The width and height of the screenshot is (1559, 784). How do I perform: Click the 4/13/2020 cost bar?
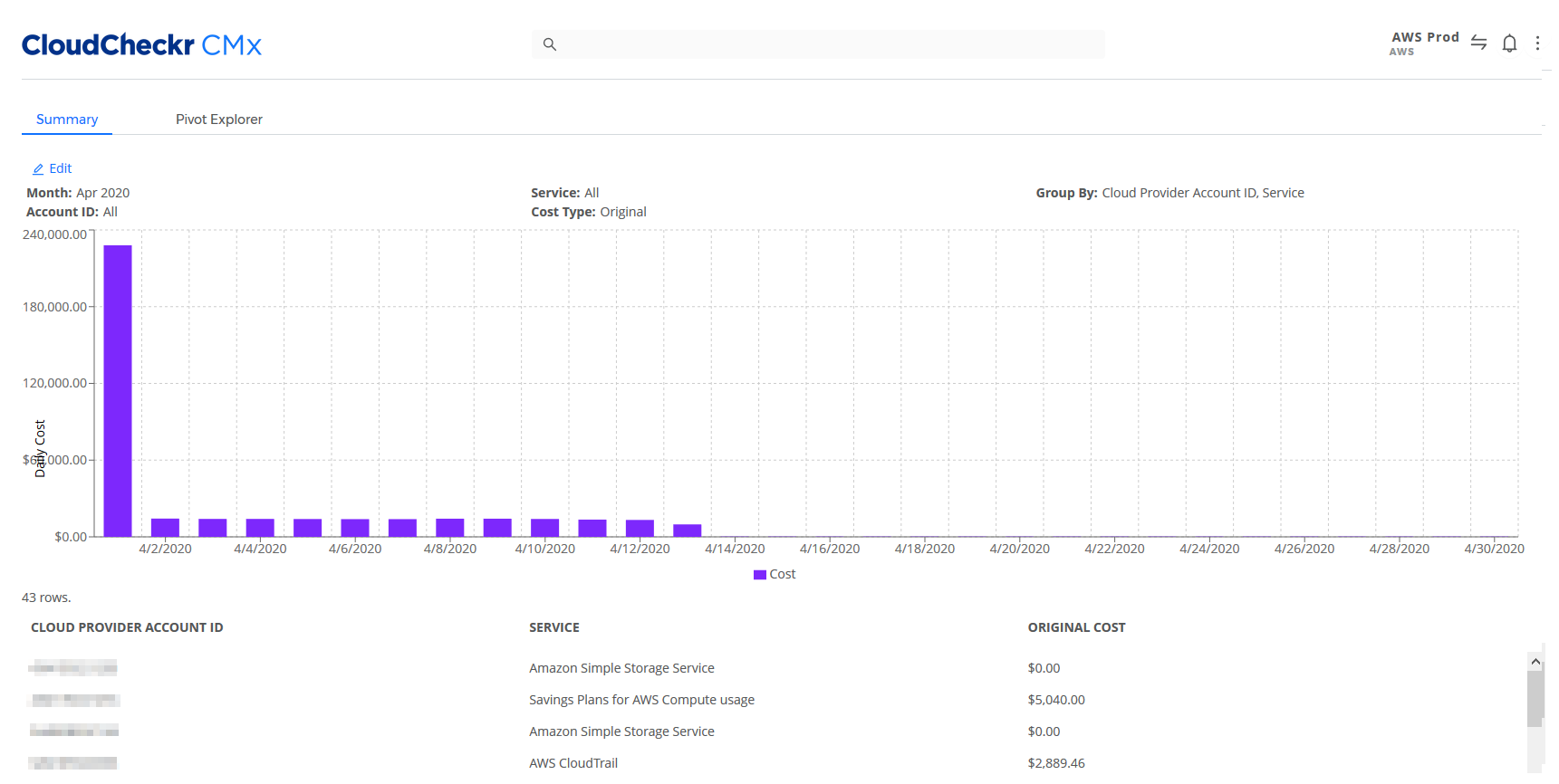coord(688,531)
